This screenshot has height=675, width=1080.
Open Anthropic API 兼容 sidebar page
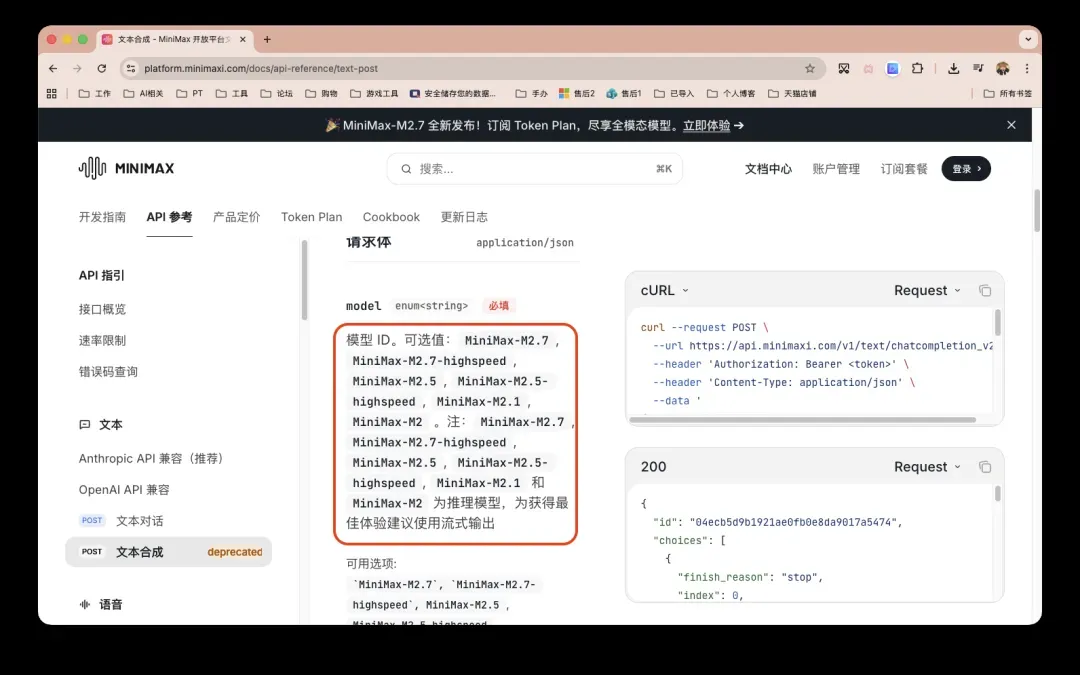[x=151, y=459]
